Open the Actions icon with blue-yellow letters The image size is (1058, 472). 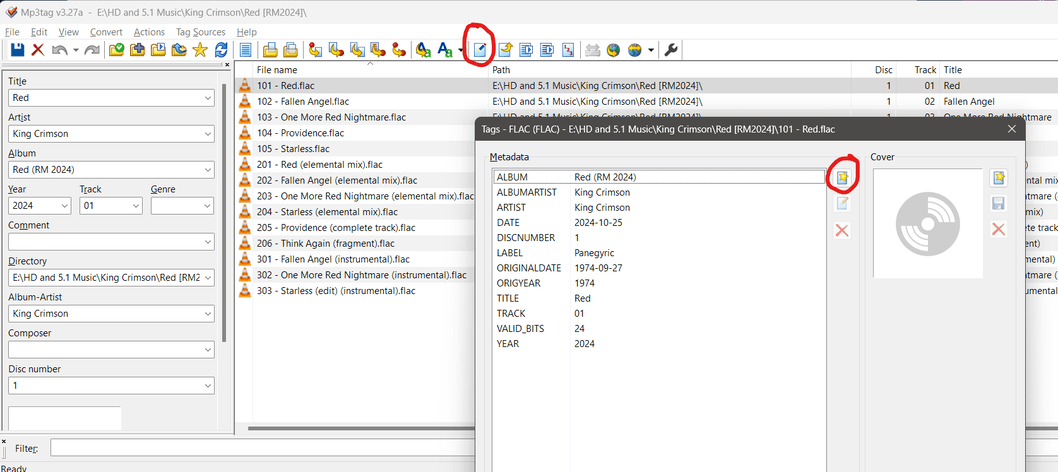pyautogui.click(x=423, y=50)
